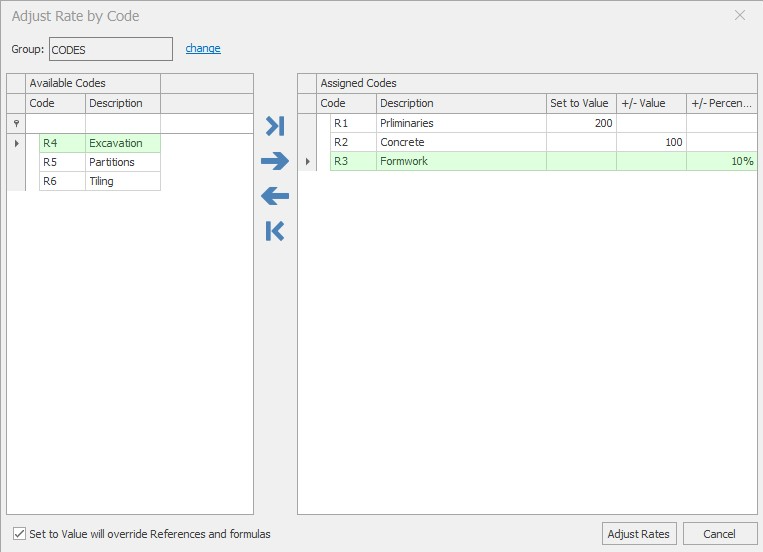Sort by Description in Assigned Codes header
The height and width of the screenshot is (552, 763).
click(x=460, y=103)
